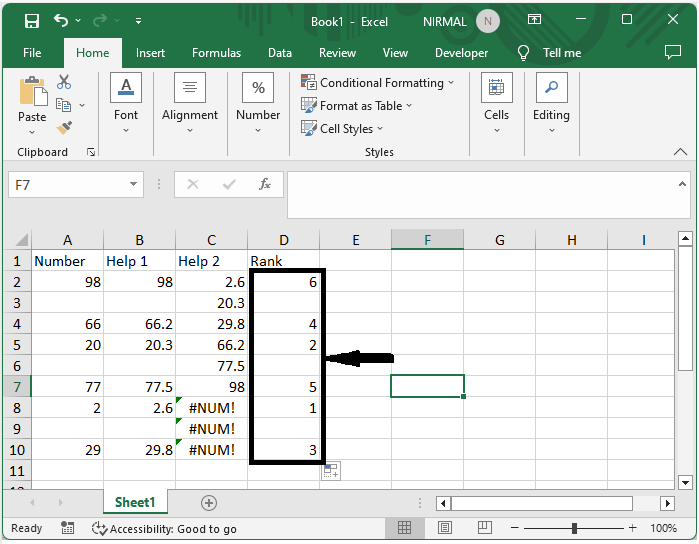
Task: Click the Add new sheet plus icon
Action: pos(208,503)
